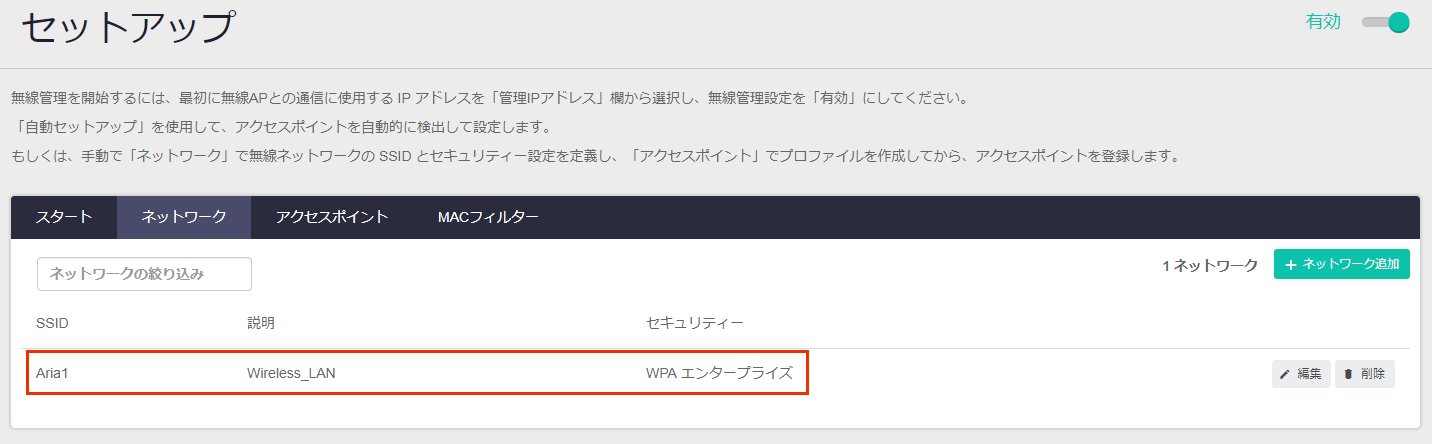
Task: Open the MACフィルター tab
Action: (488, 217)
